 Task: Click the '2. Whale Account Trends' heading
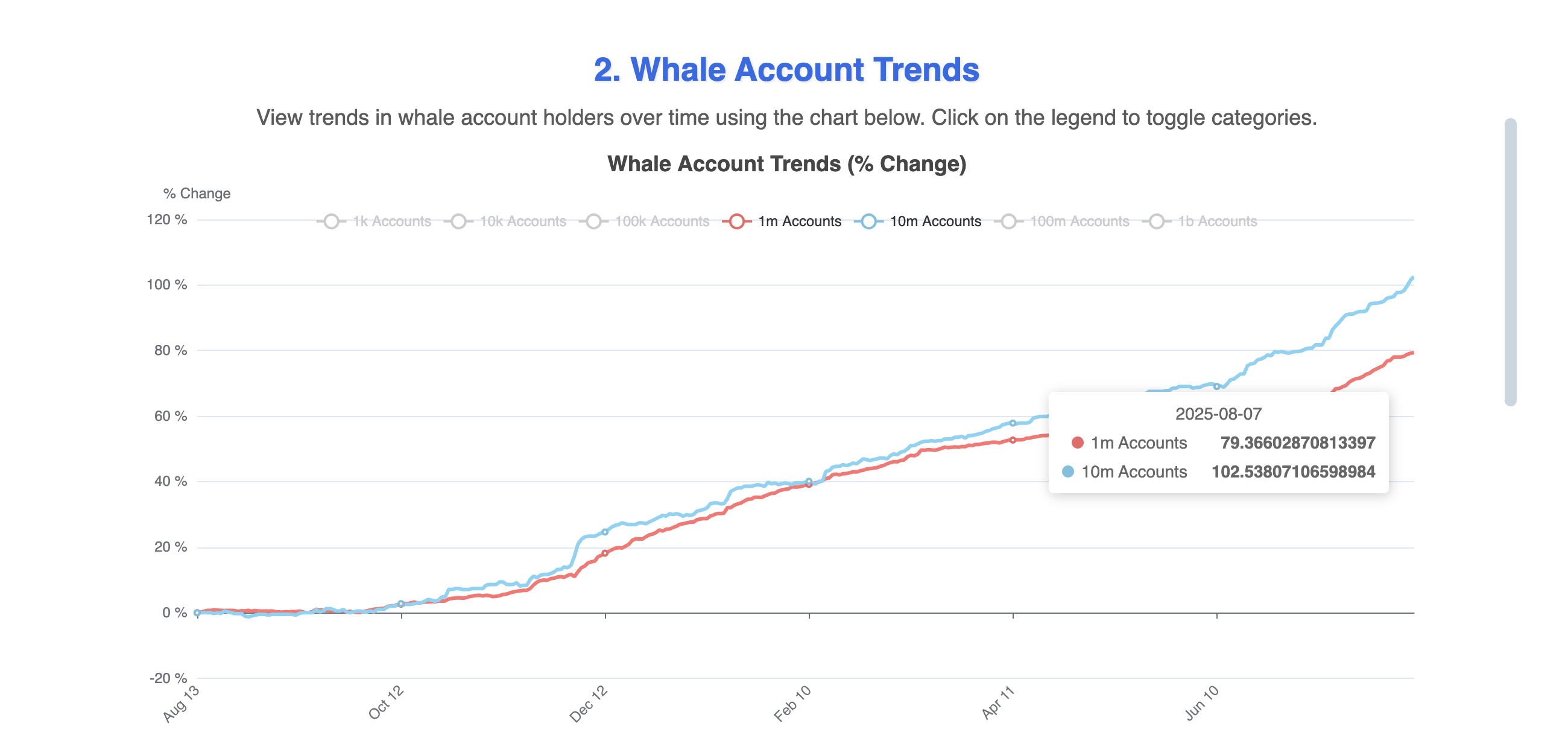coord(786,69)
